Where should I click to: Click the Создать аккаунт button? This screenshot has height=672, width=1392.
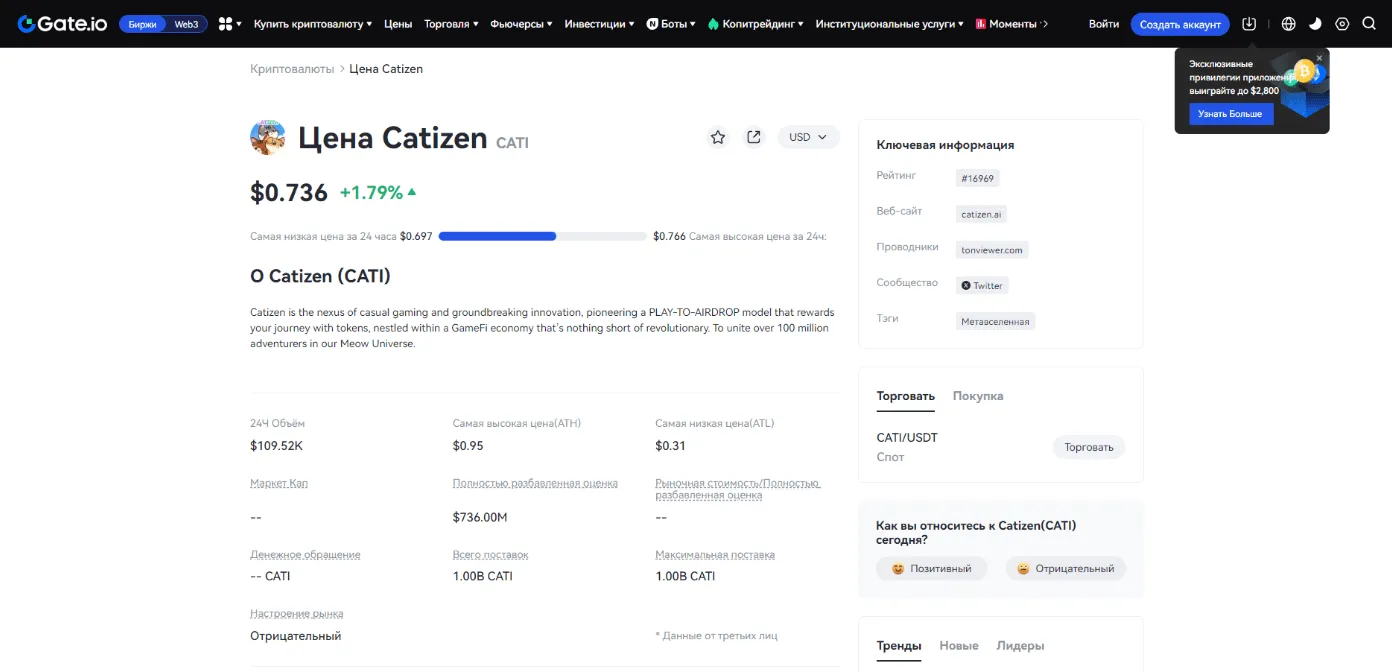point(1180,24)
